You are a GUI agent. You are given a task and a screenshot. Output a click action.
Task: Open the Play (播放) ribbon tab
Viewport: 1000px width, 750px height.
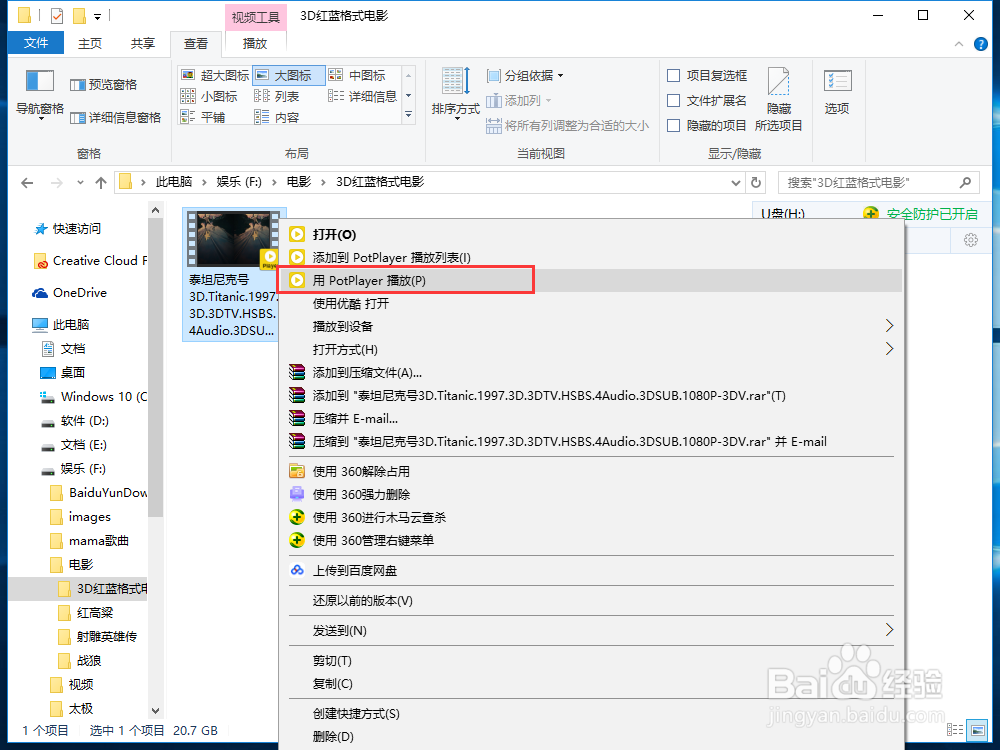pos(255,43)
